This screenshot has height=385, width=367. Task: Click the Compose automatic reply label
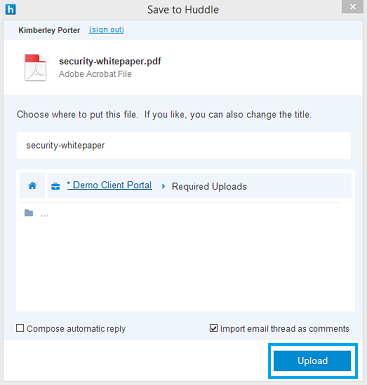tap(76, 329)
